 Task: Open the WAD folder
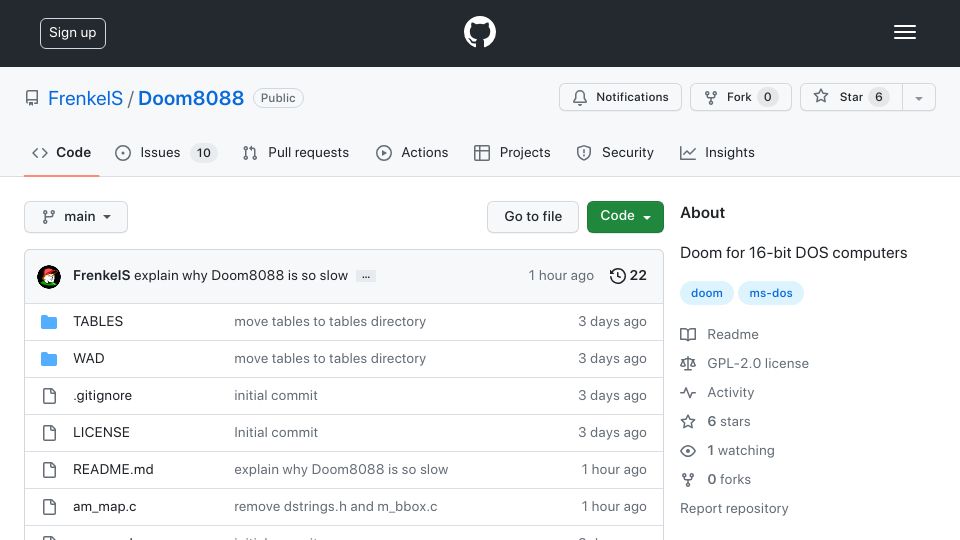tap(89, 358)
